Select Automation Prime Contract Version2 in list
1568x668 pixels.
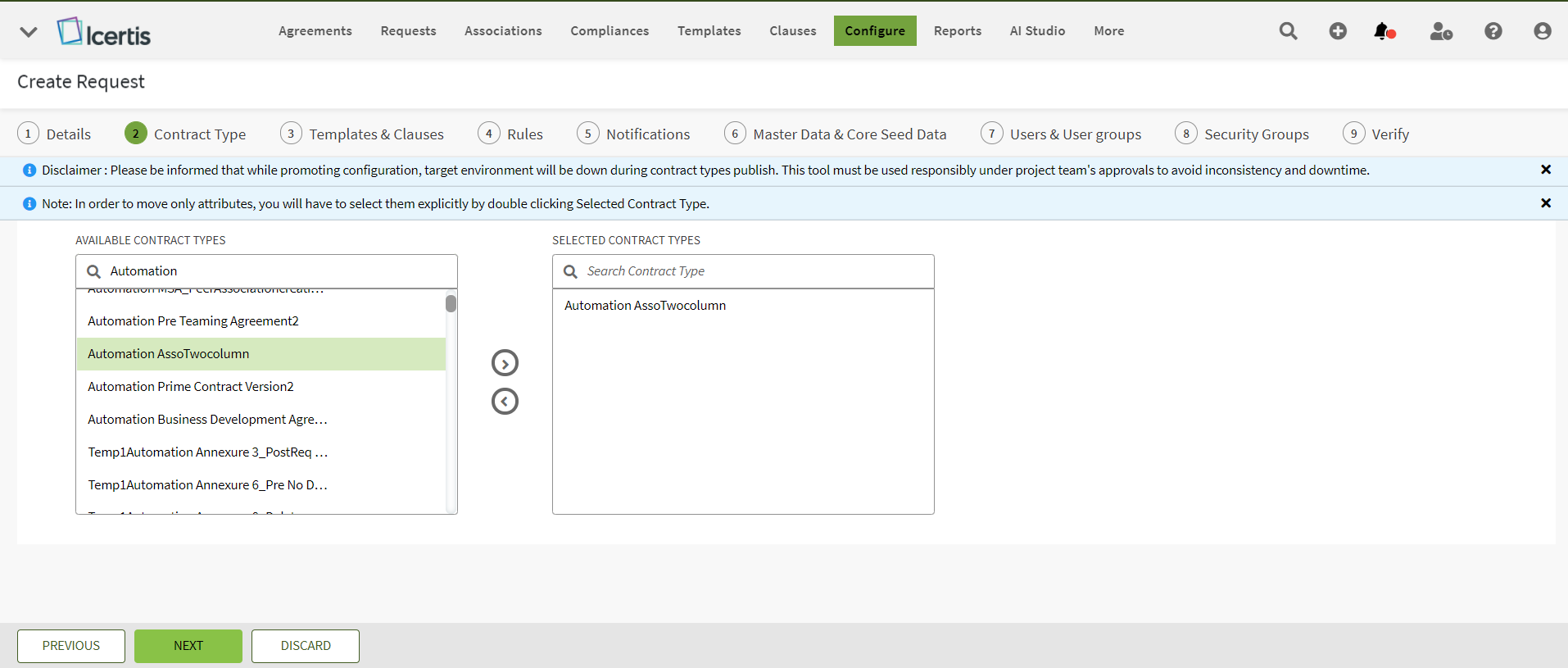coord(191,387)
